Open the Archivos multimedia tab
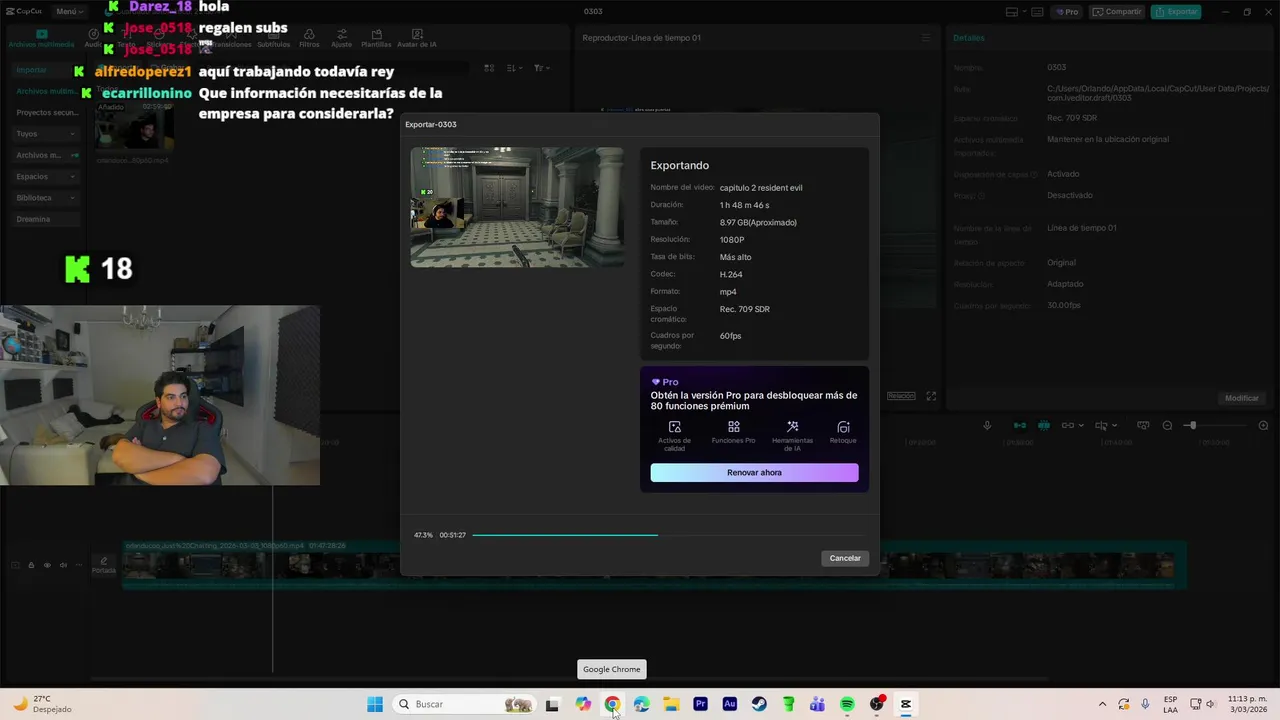 (41, 38)
